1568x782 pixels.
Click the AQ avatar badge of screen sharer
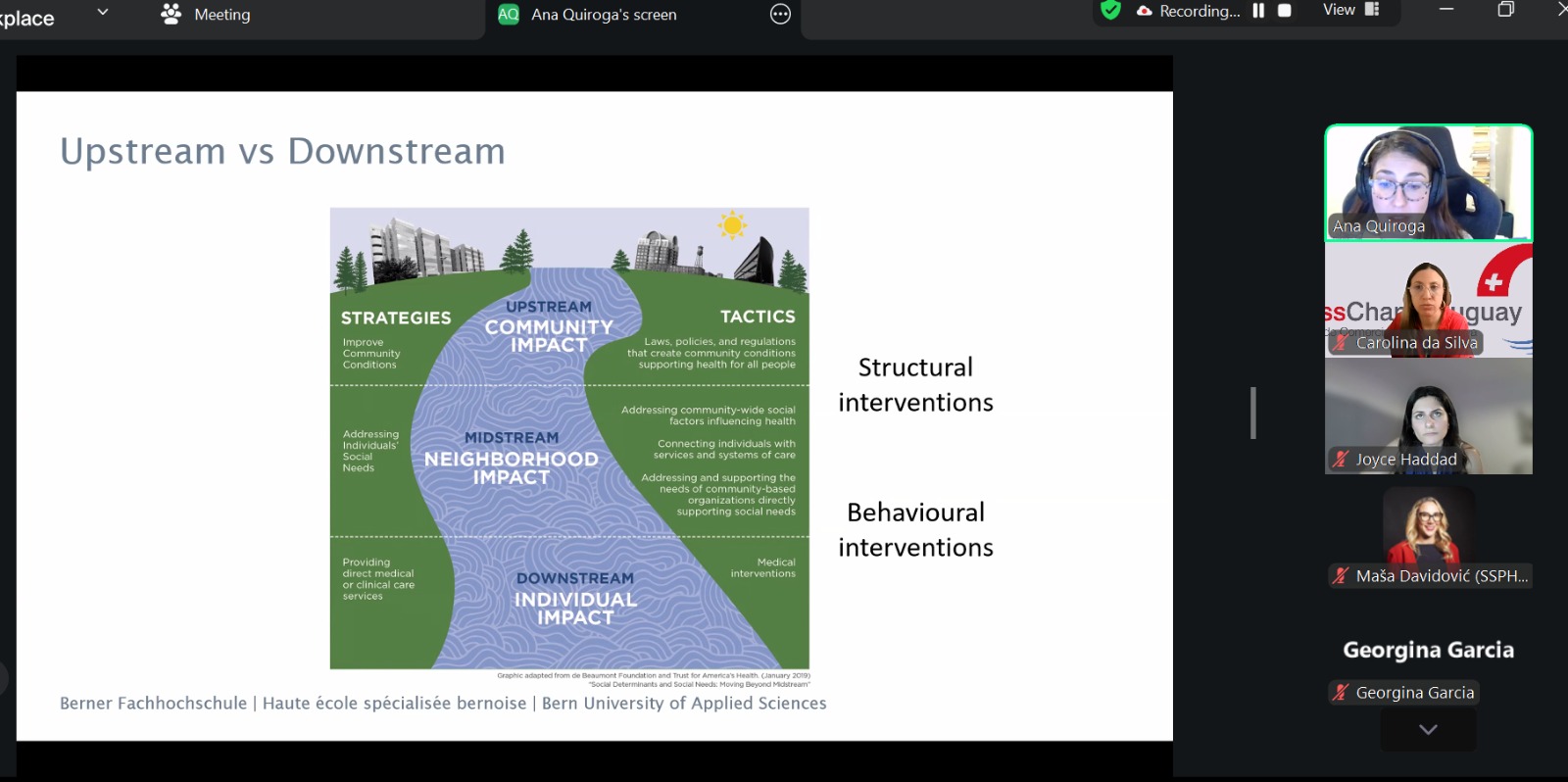(x=509, y=15)
